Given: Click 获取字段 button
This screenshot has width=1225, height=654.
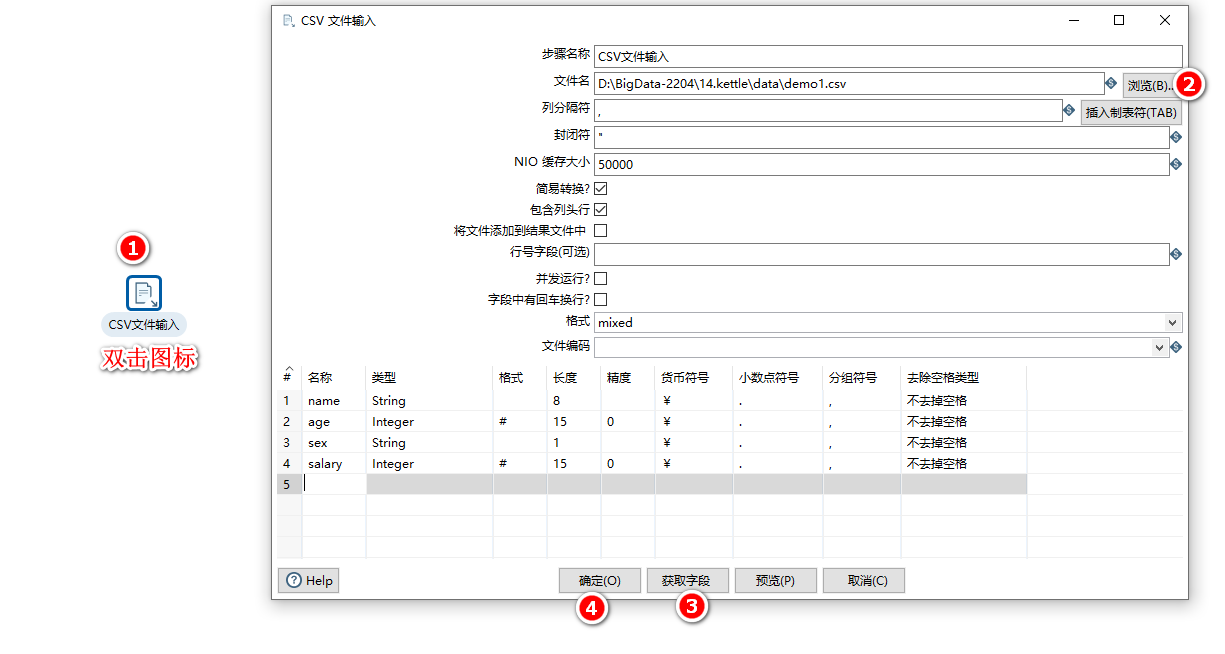Looking at the screenshot, I should (686, 580).
